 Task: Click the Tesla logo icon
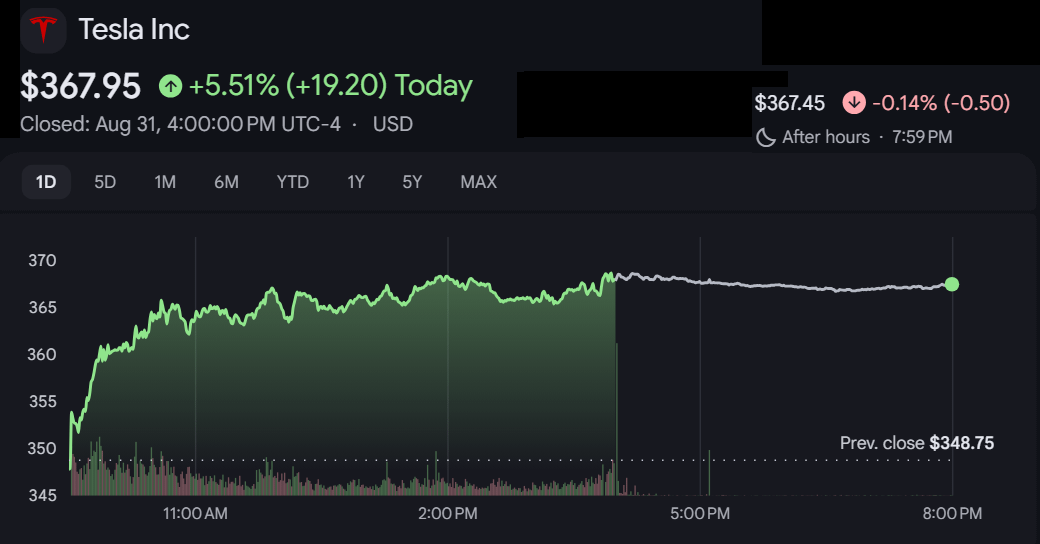[x=44, y=30]
